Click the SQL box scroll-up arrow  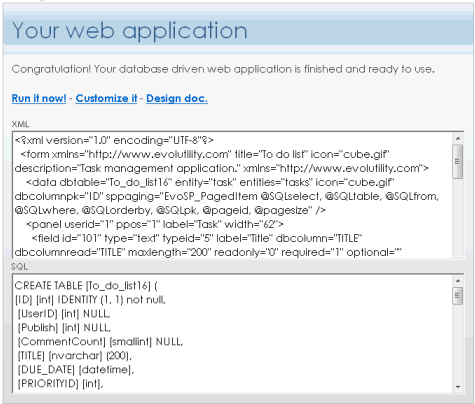458,281
